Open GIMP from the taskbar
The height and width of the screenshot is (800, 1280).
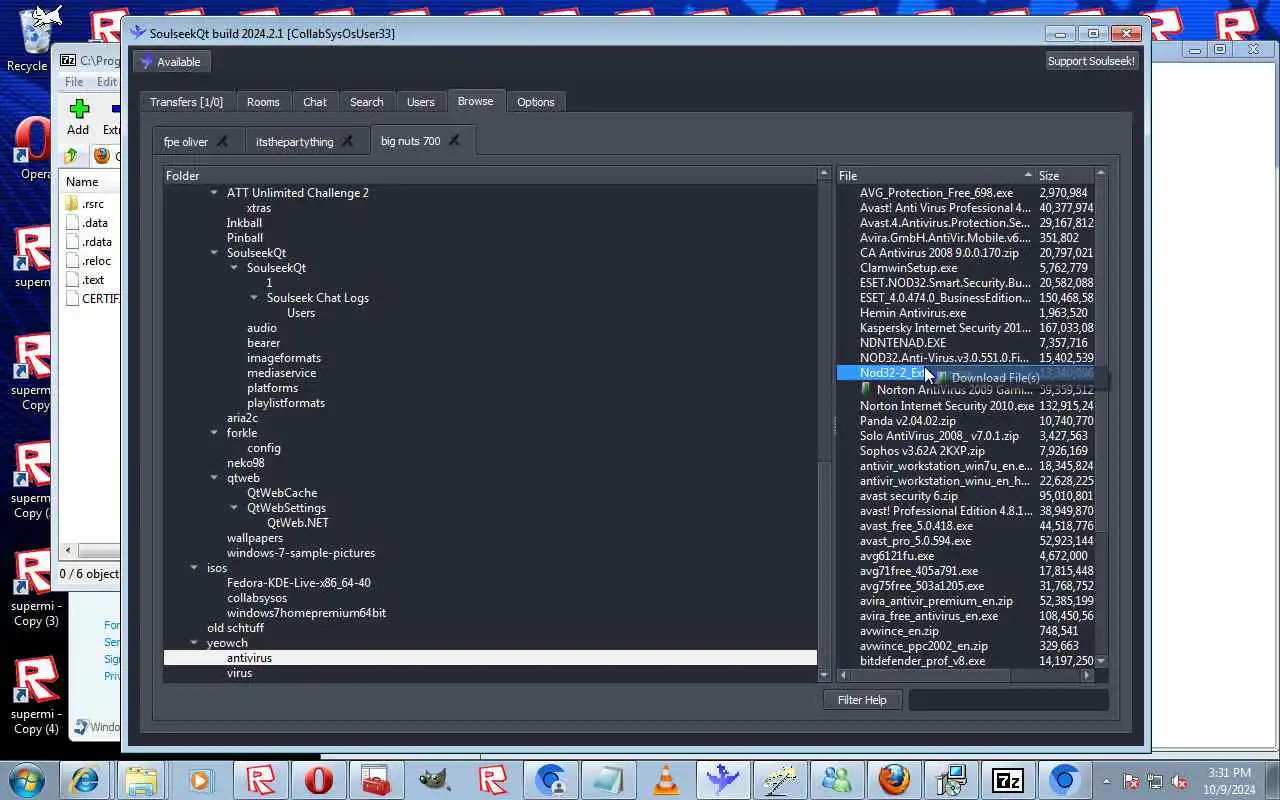434,779
